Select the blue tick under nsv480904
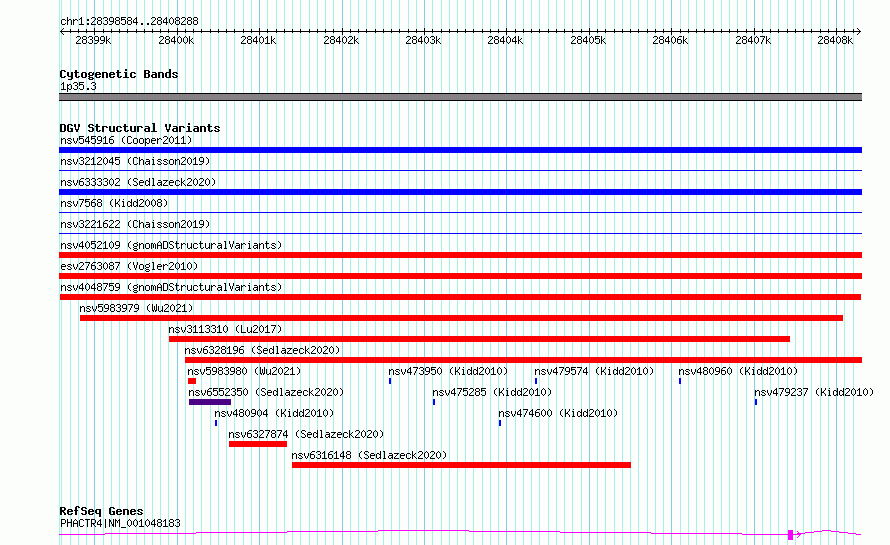 216,423
